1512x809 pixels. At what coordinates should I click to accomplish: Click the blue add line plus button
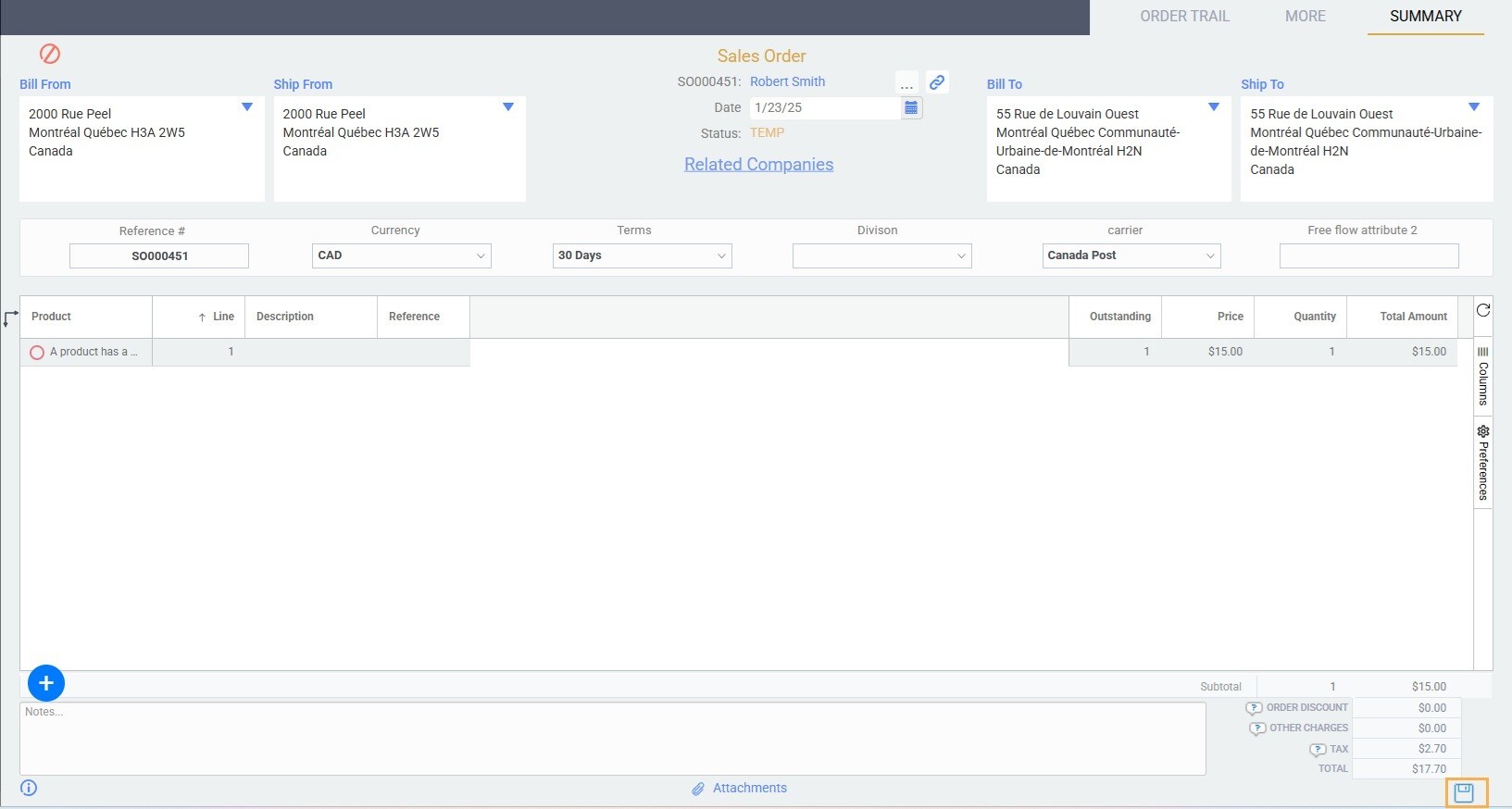click(x=46, y=683)
